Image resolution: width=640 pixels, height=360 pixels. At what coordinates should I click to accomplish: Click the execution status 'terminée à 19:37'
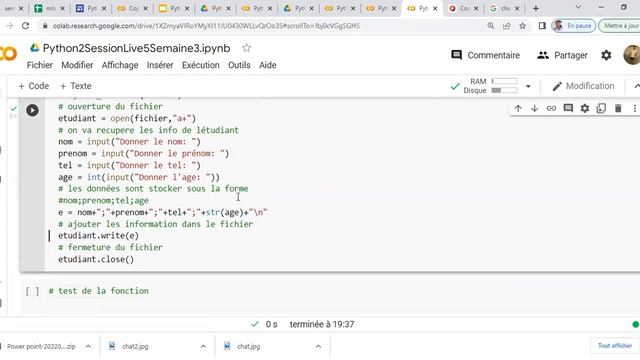322,324
